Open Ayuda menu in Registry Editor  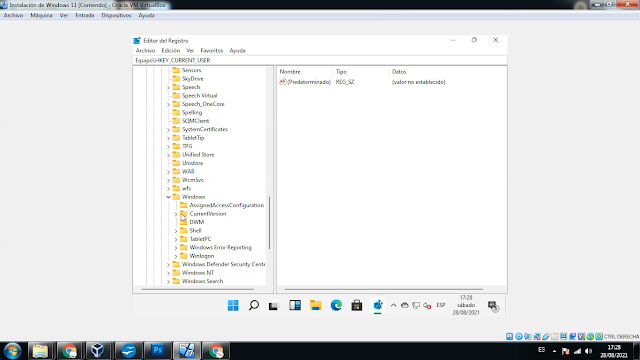pos(238,51)
